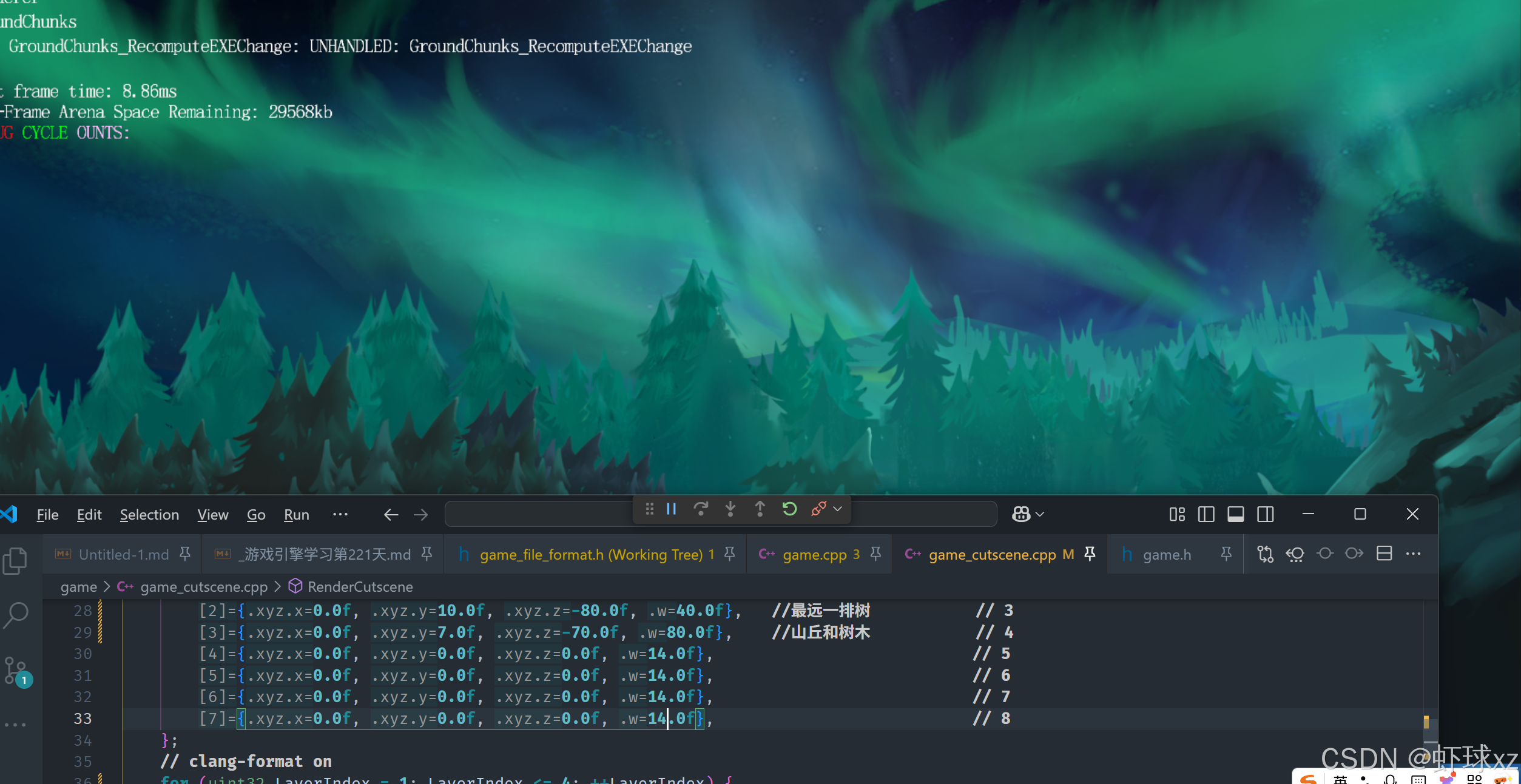Open the disconnect options dropdown arrow
Screen dimensions: 1521x784
(x=838, y=509)
